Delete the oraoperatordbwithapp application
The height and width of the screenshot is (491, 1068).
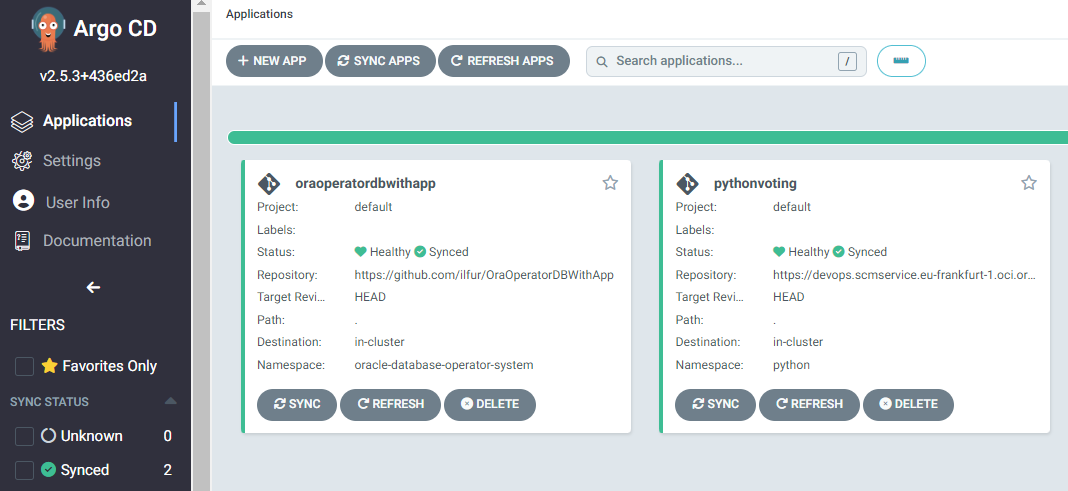[x=490, y=405]
